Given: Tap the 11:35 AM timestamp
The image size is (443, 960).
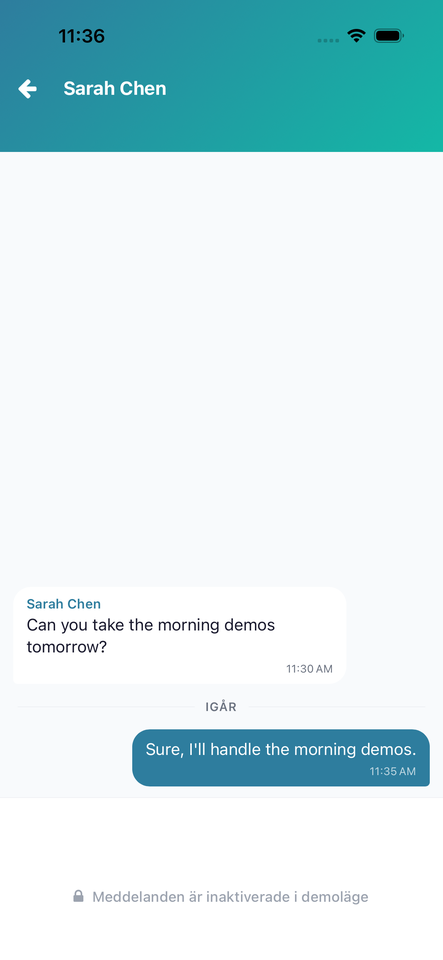Looking at the screenshot, I should coord(393,771).
